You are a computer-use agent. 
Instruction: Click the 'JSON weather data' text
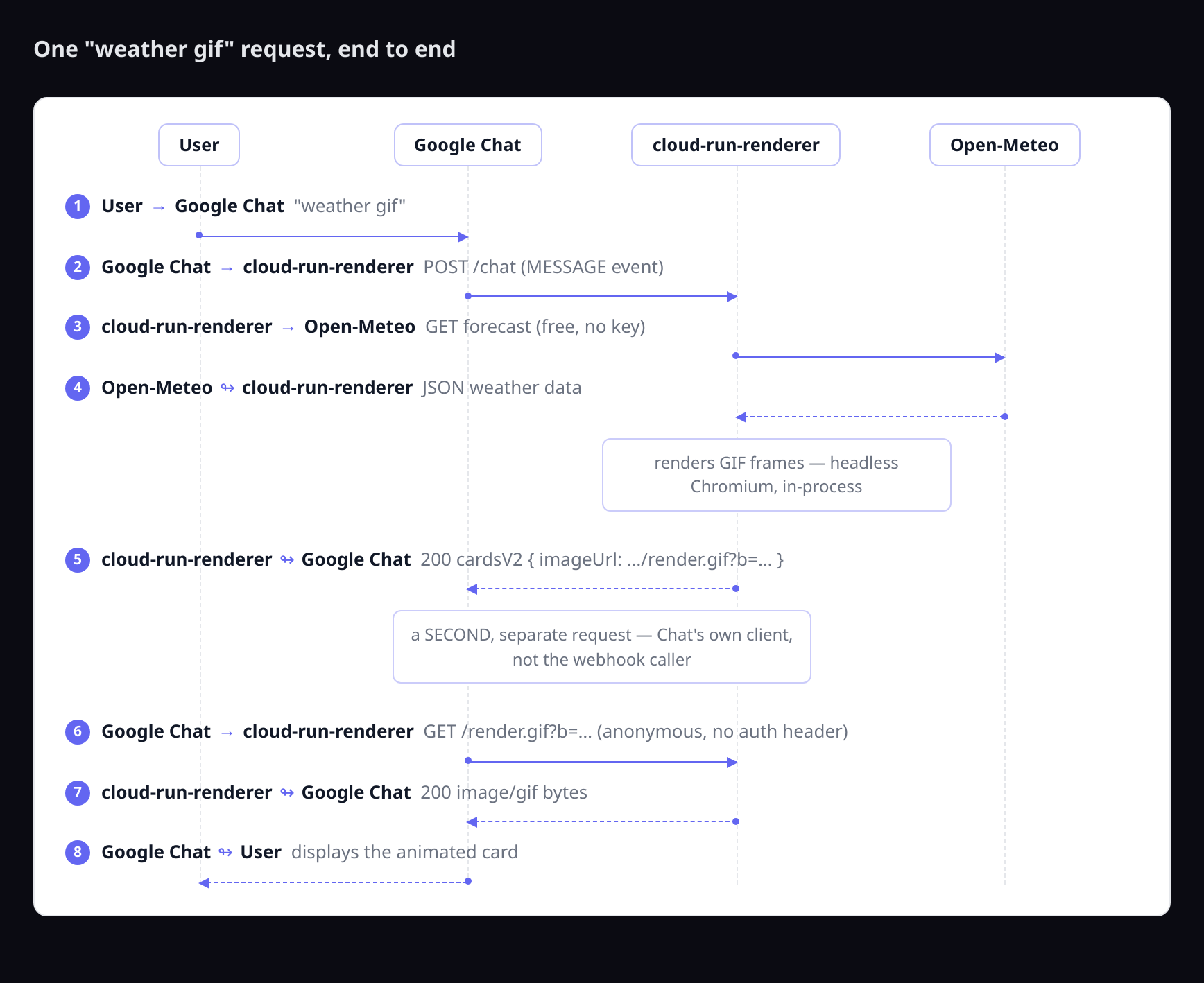click(502, 388)
